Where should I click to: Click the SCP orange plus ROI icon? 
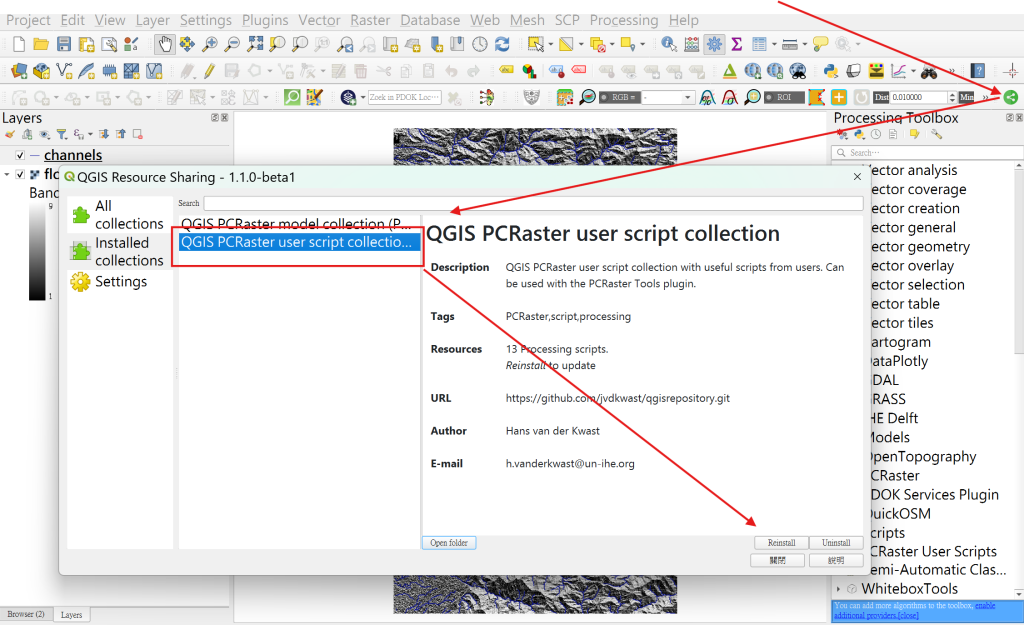(x=839, y=97)
